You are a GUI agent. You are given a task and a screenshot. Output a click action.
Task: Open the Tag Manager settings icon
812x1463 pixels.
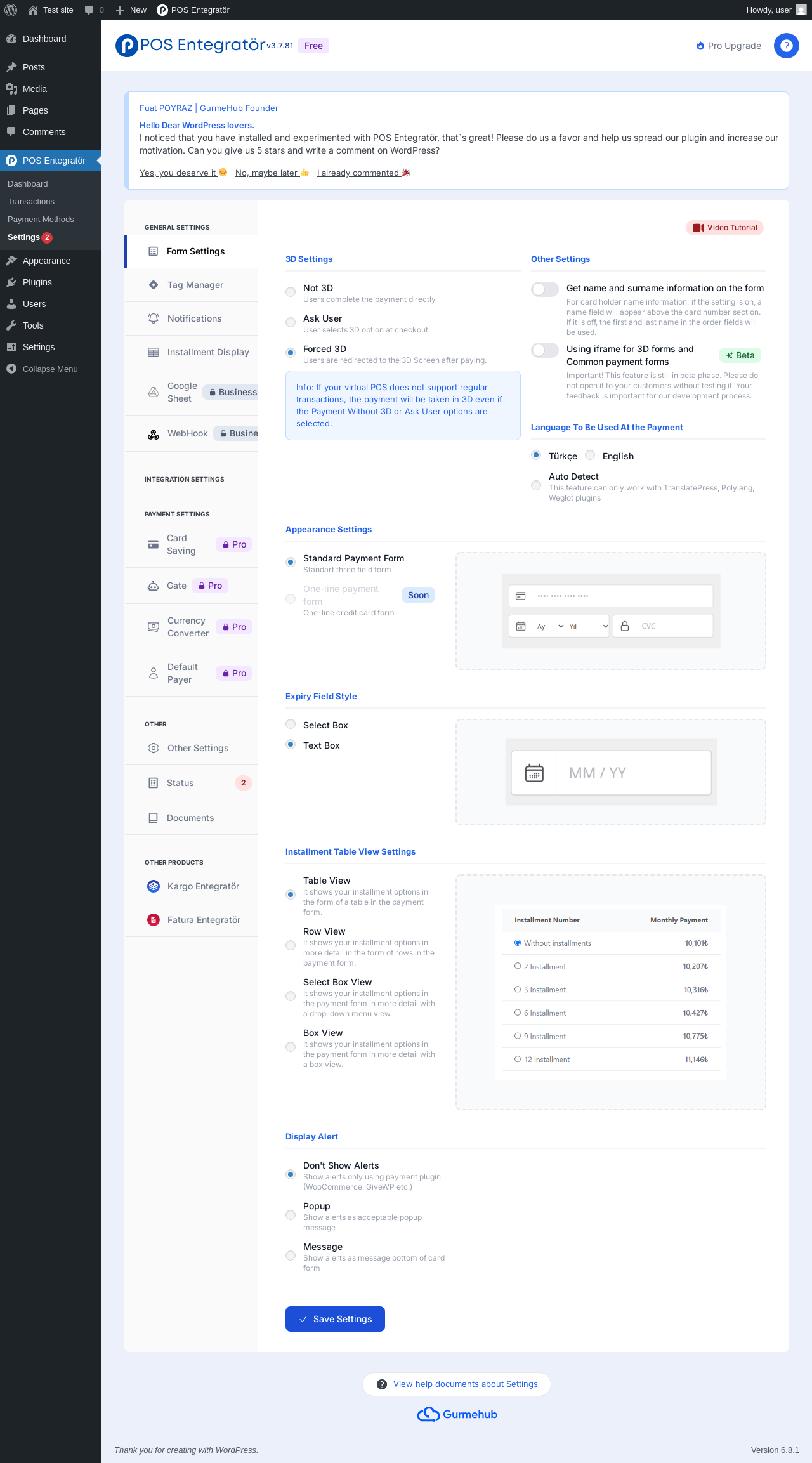point(154,285)
